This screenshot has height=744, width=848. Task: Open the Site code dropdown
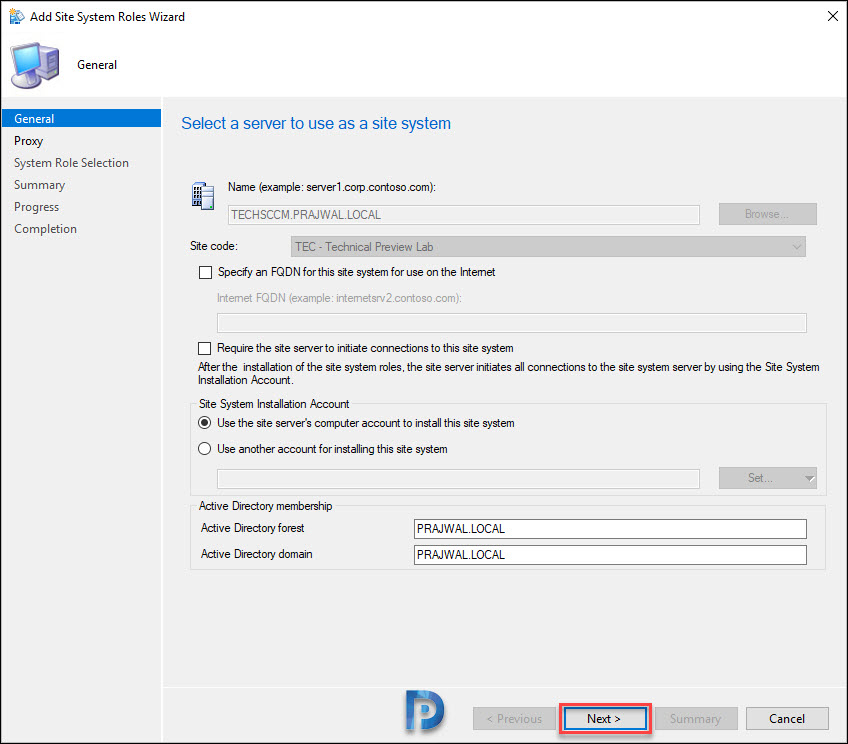548,247
